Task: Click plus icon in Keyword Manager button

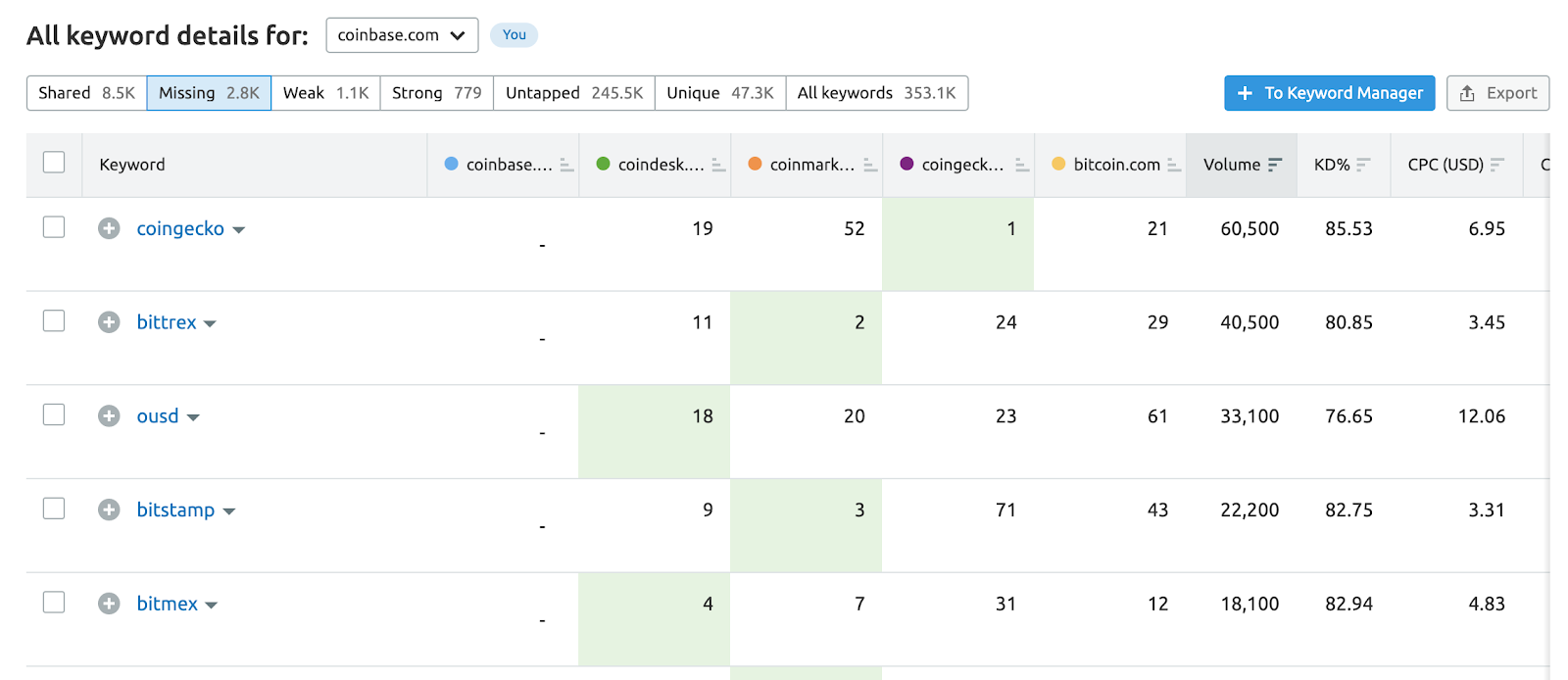Action: pyautogui.click(x=1245, y=93)
